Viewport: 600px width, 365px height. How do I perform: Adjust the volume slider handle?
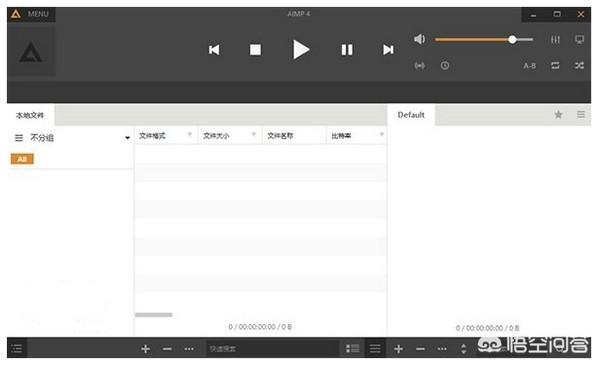coord(512,39)
